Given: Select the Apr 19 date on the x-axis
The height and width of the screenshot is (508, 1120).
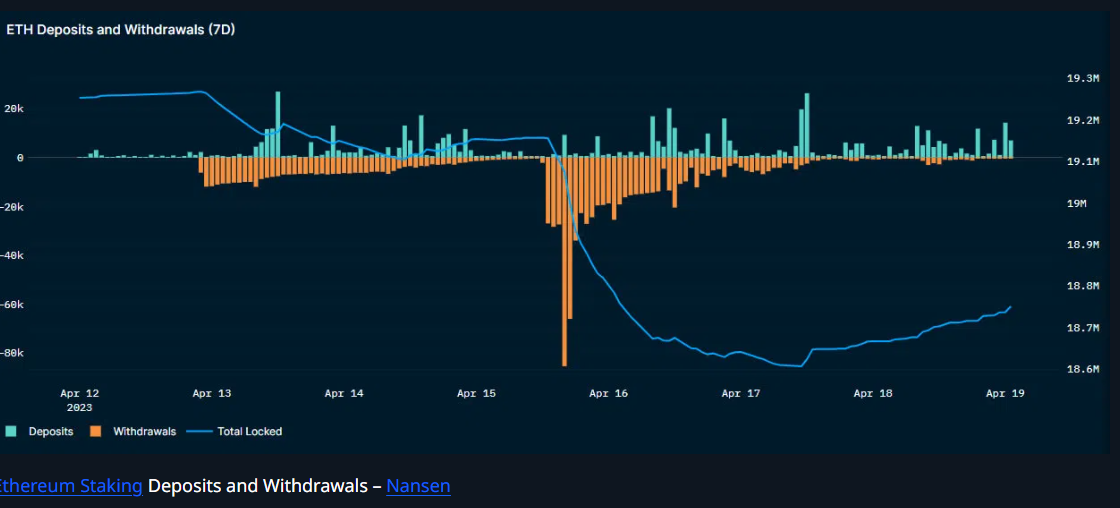Looking at the screenshot, I should [x=1004, y=394].
